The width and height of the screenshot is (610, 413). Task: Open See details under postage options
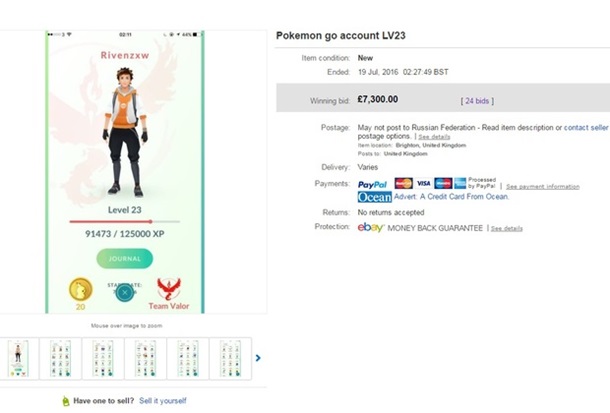tap(434, 136)
